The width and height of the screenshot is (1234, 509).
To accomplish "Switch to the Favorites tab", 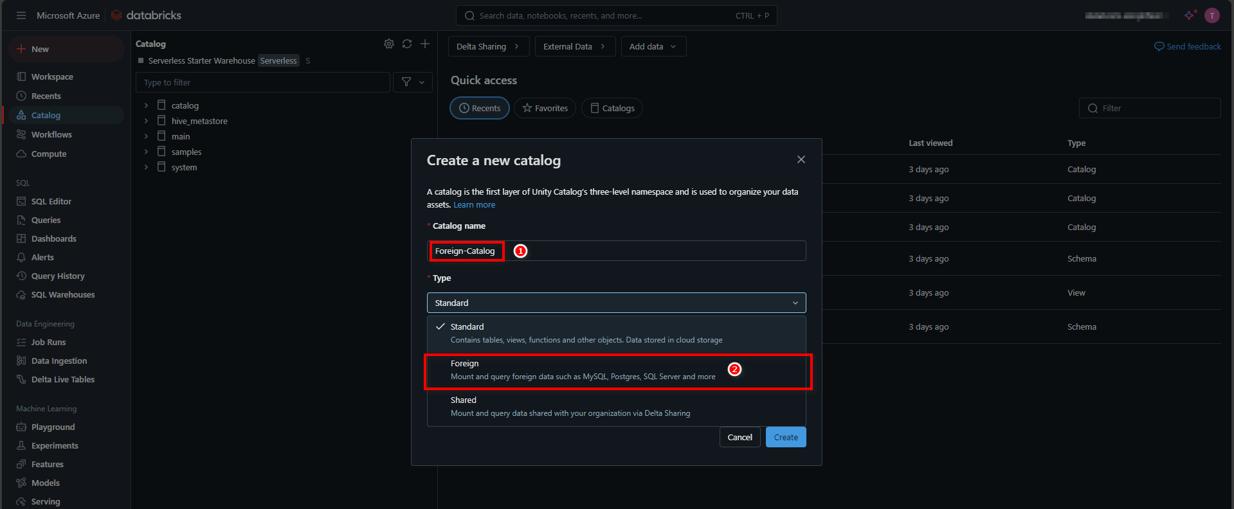I will click(x=545, y=108).
